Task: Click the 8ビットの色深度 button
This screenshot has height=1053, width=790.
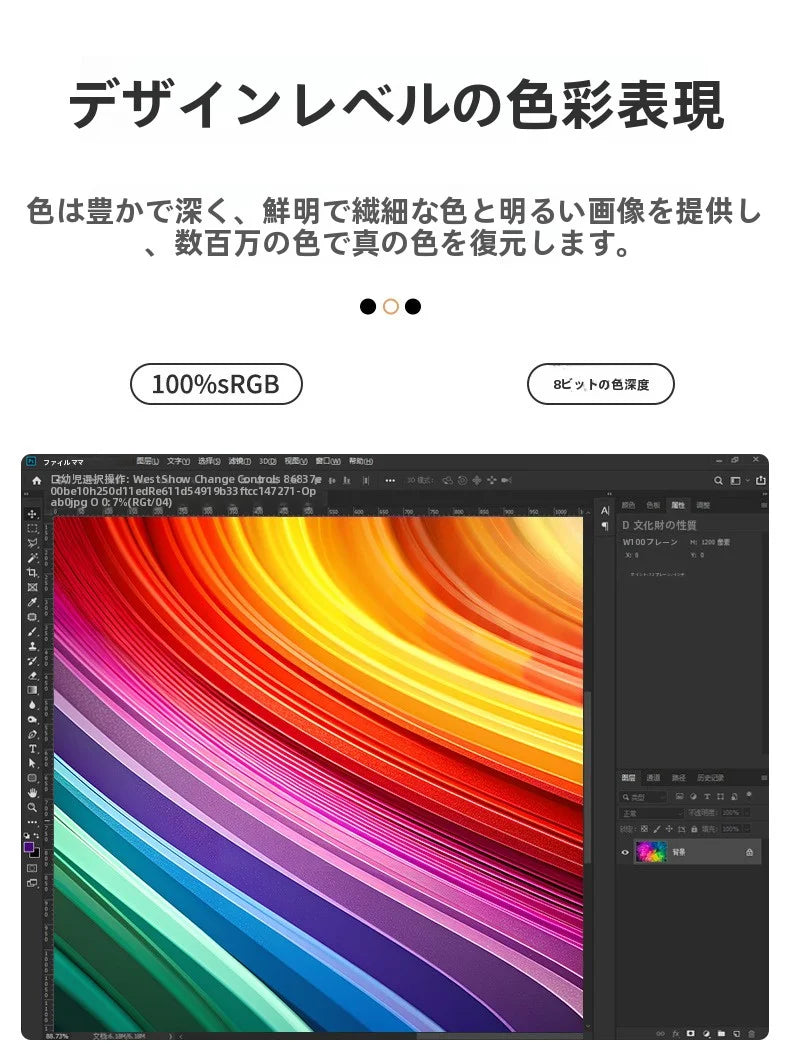Action: 600,384
